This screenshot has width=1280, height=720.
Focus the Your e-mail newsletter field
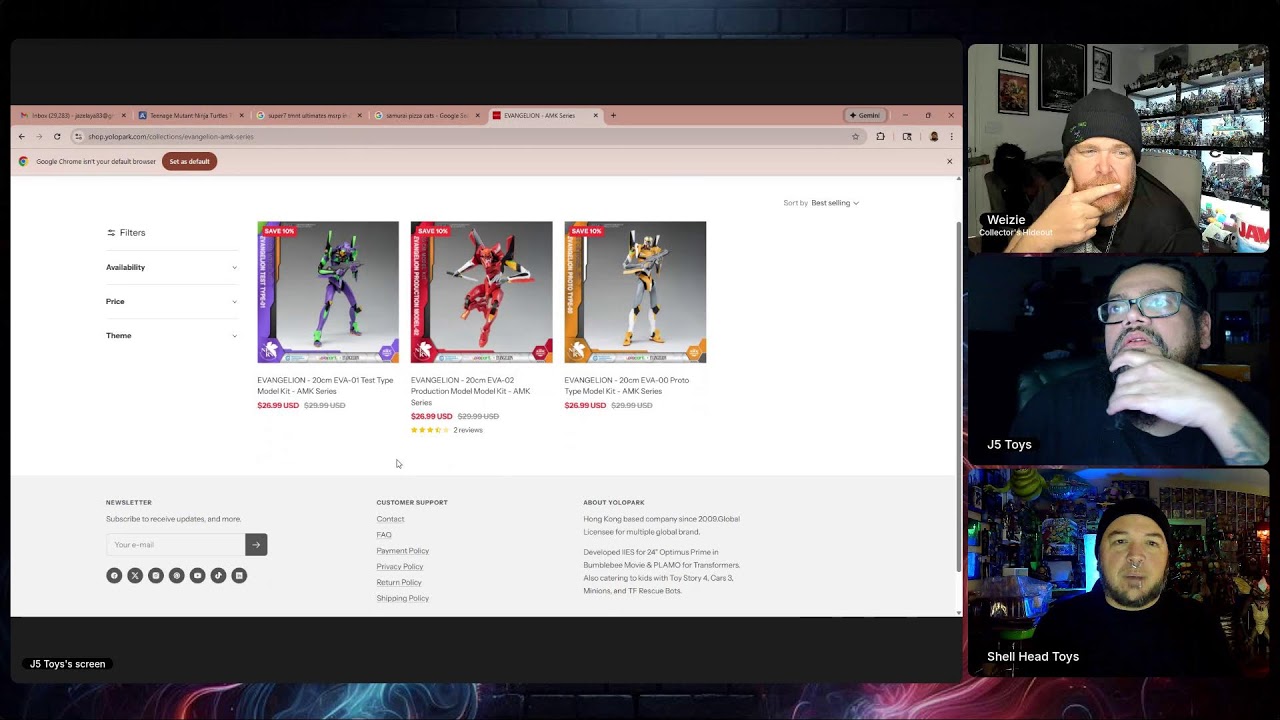tap(176, 544)
